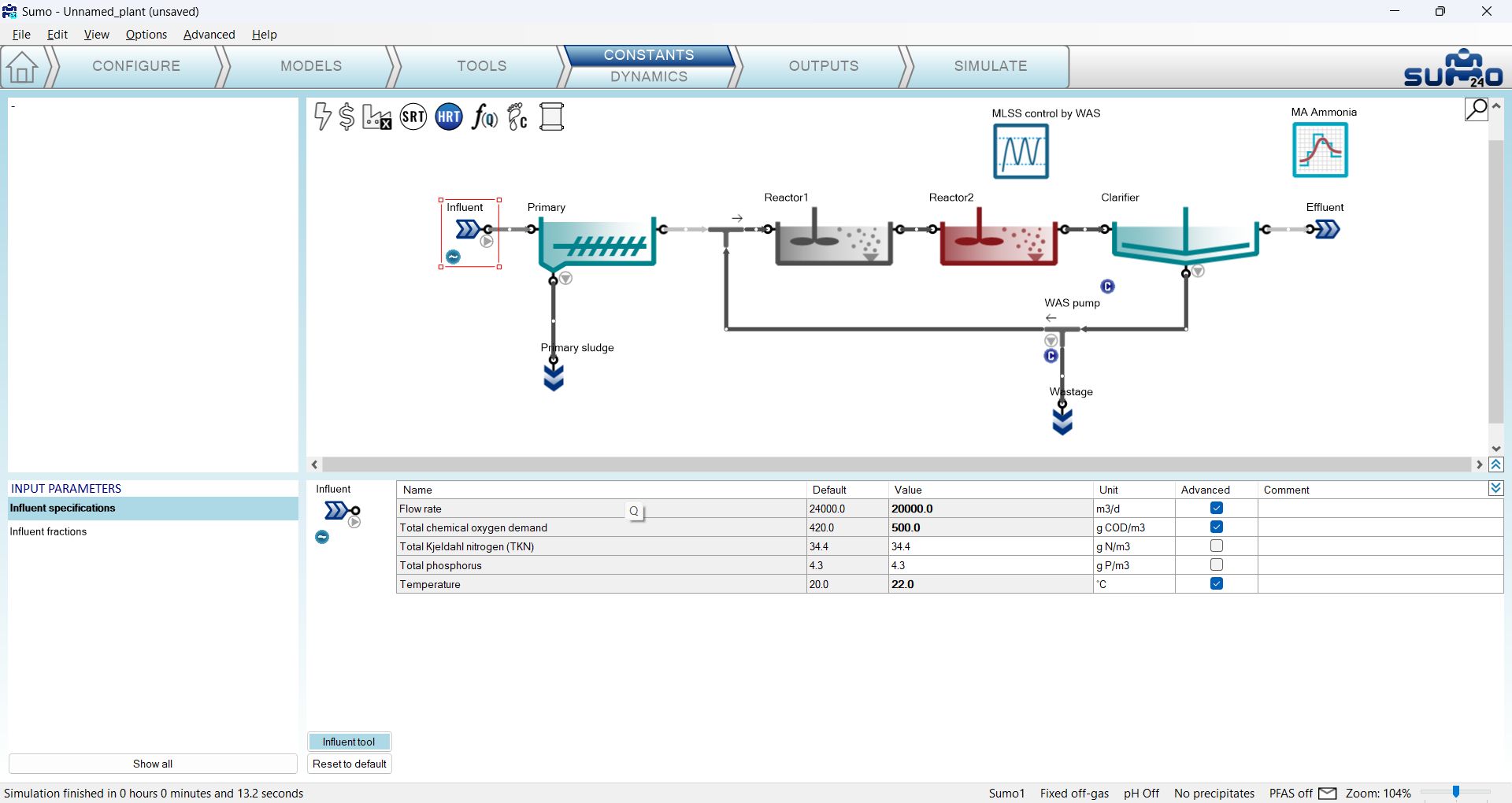Uncheck Advanced for Flow rate
Screen dimensions: 1512x803
[x=1217, y=509]
